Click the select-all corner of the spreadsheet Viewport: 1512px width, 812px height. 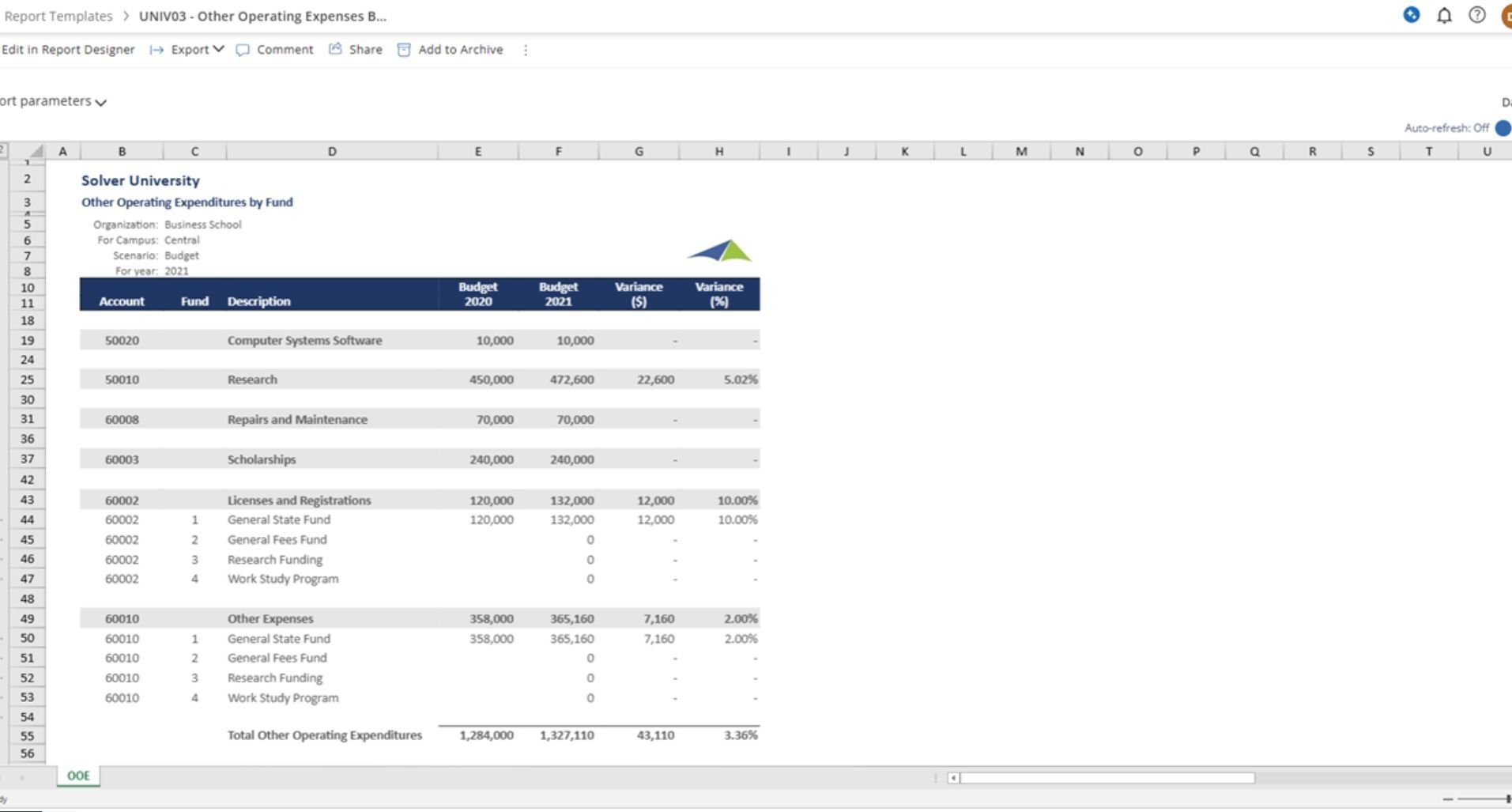[36, 151]
